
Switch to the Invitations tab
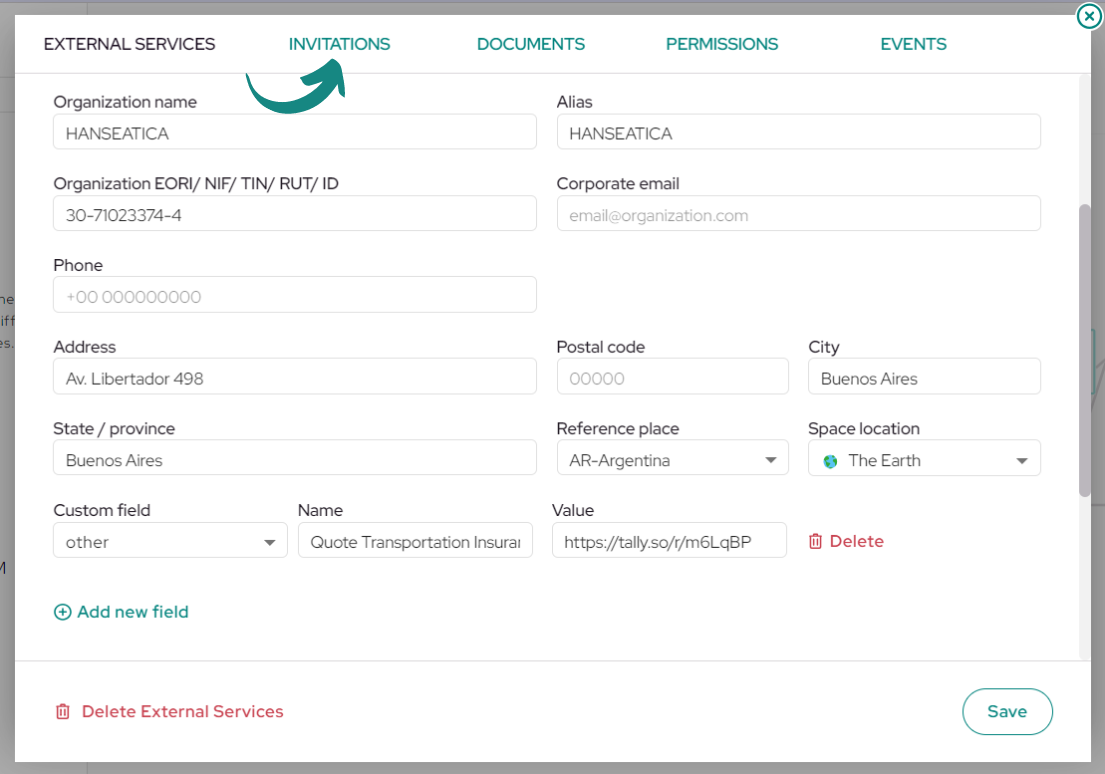pos(339,44)
